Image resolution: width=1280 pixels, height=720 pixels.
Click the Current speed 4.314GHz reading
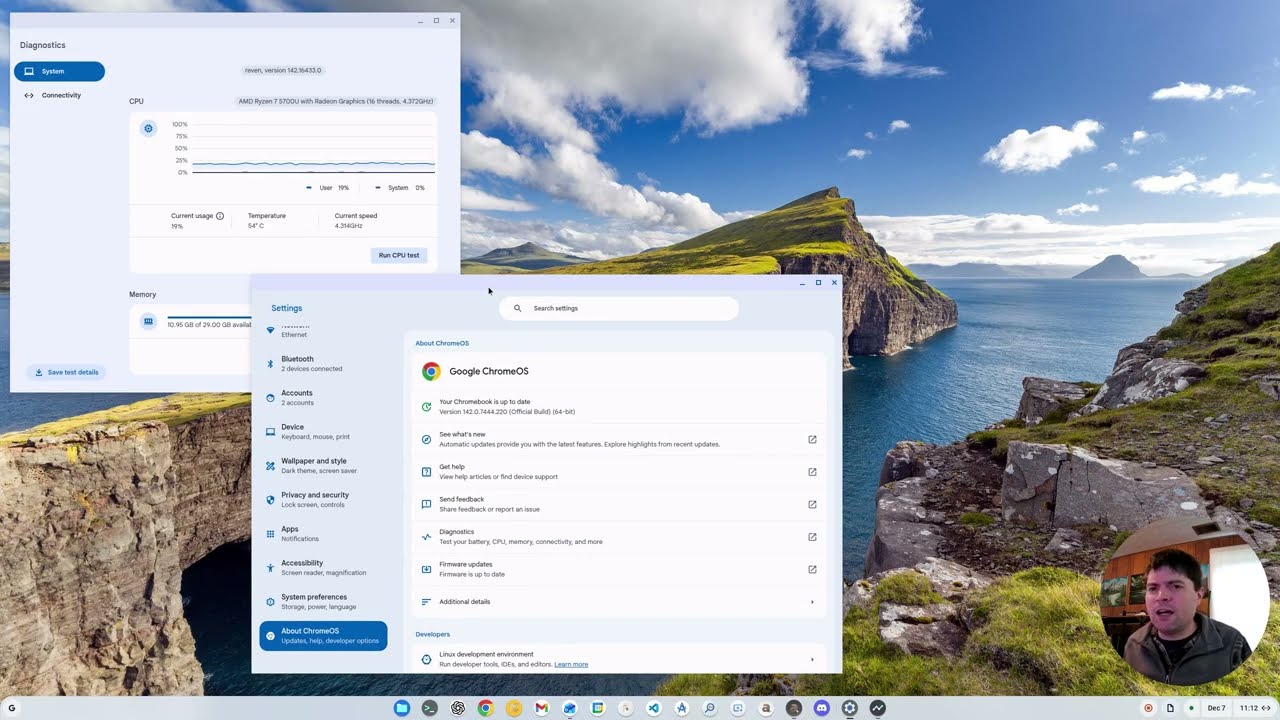(356, 220)
